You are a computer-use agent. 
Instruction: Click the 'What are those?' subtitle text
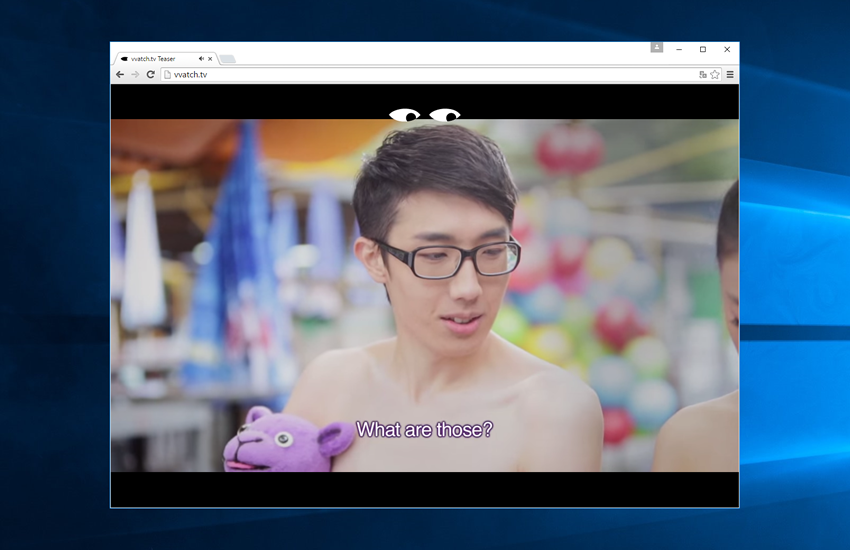424,430
